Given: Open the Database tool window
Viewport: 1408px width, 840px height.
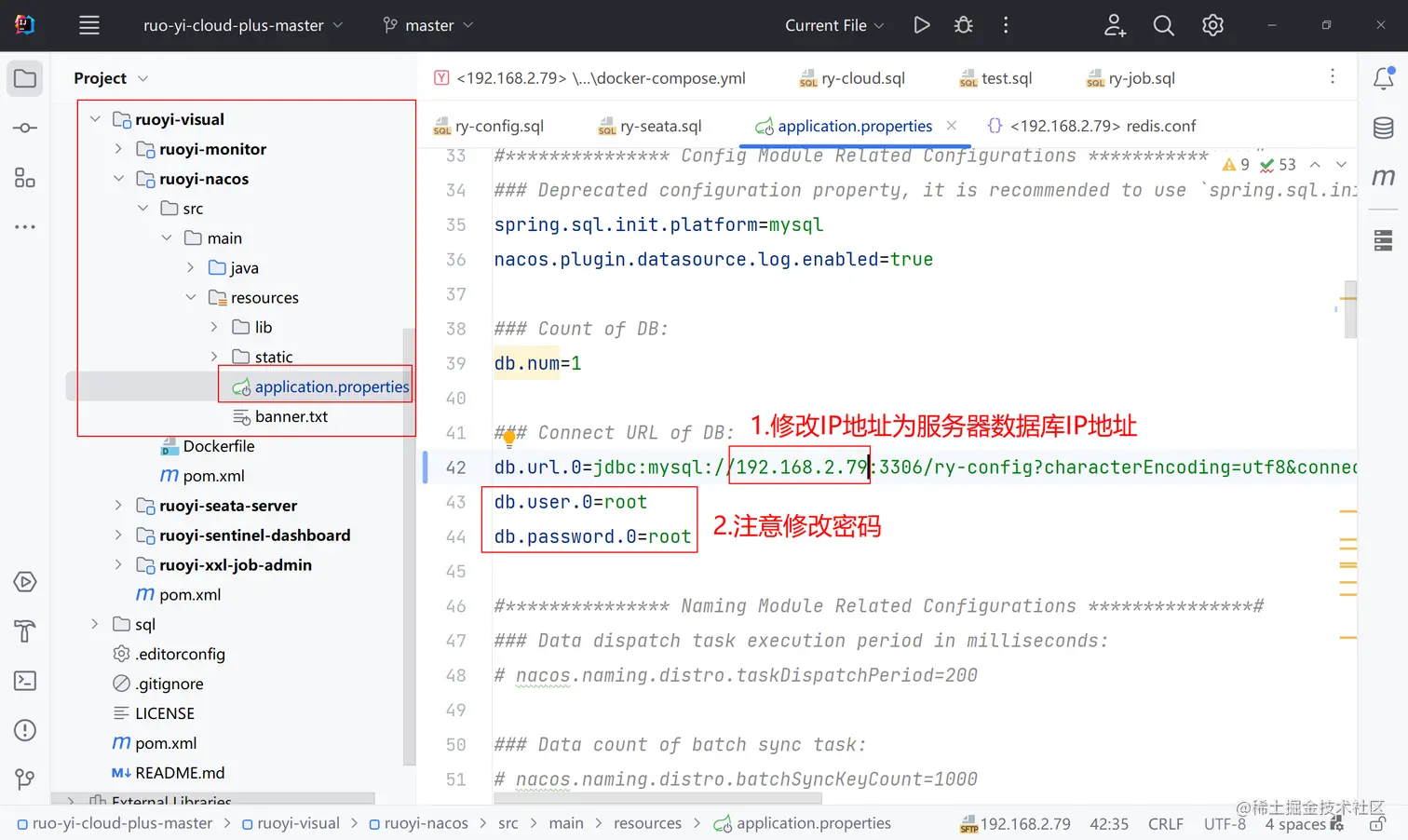Looking at the screenshot, I should pos(1384,128).
